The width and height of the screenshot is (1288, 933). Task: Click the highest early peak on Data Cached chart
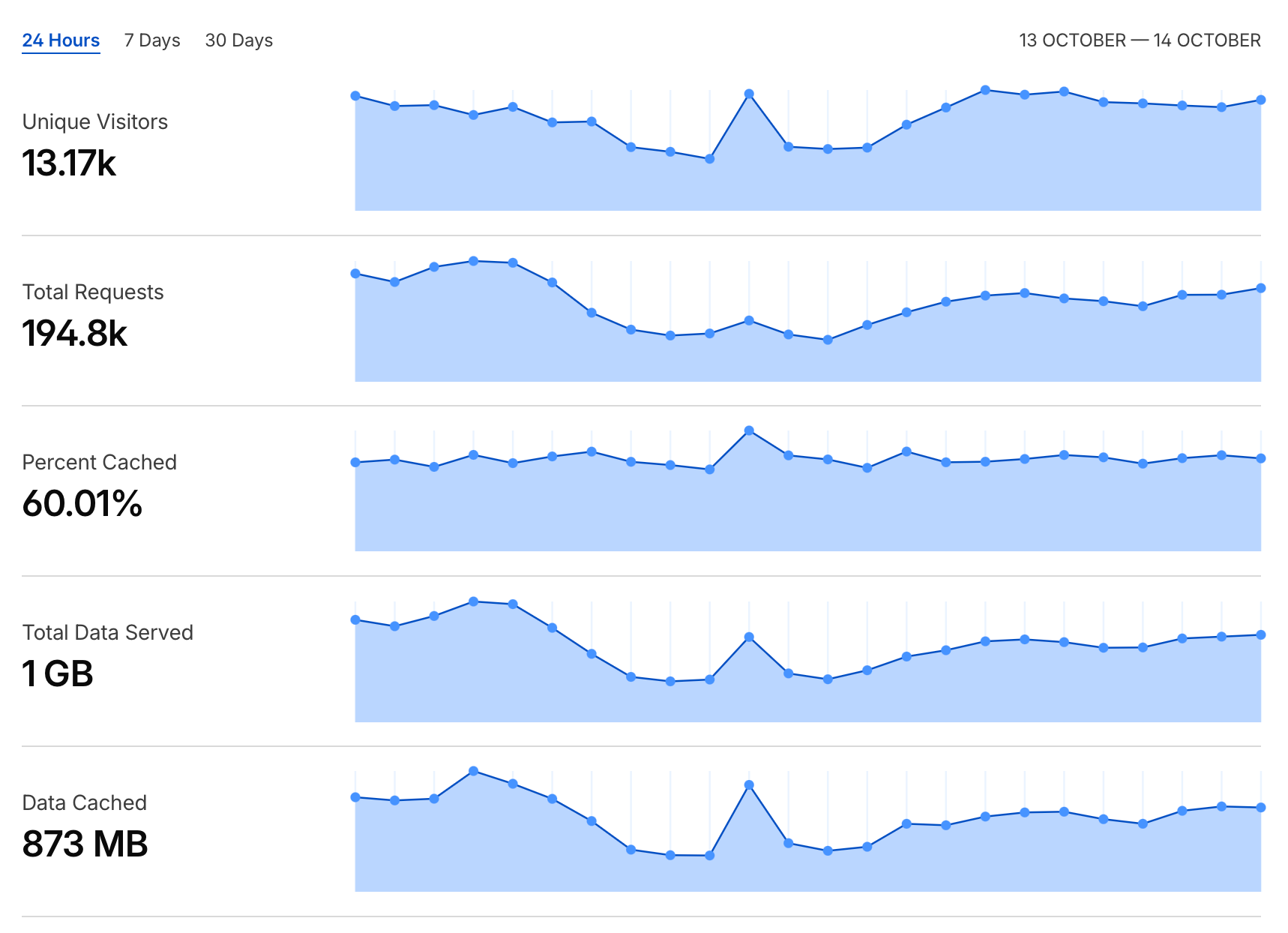(473, 771)
